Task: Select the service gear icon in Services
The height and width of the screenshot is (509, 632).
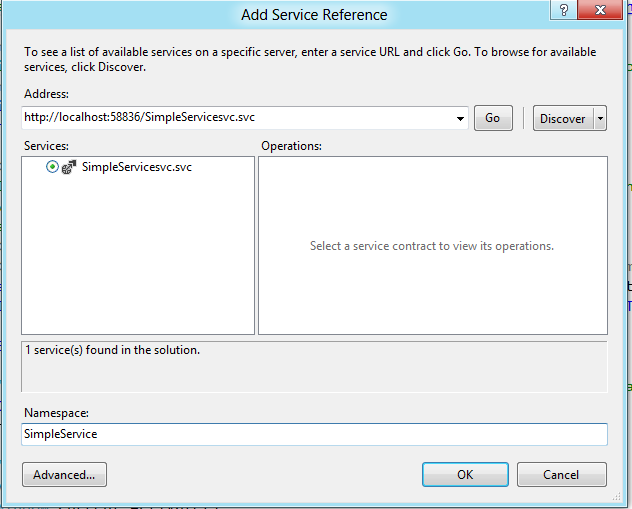Action: coord(69,168)
